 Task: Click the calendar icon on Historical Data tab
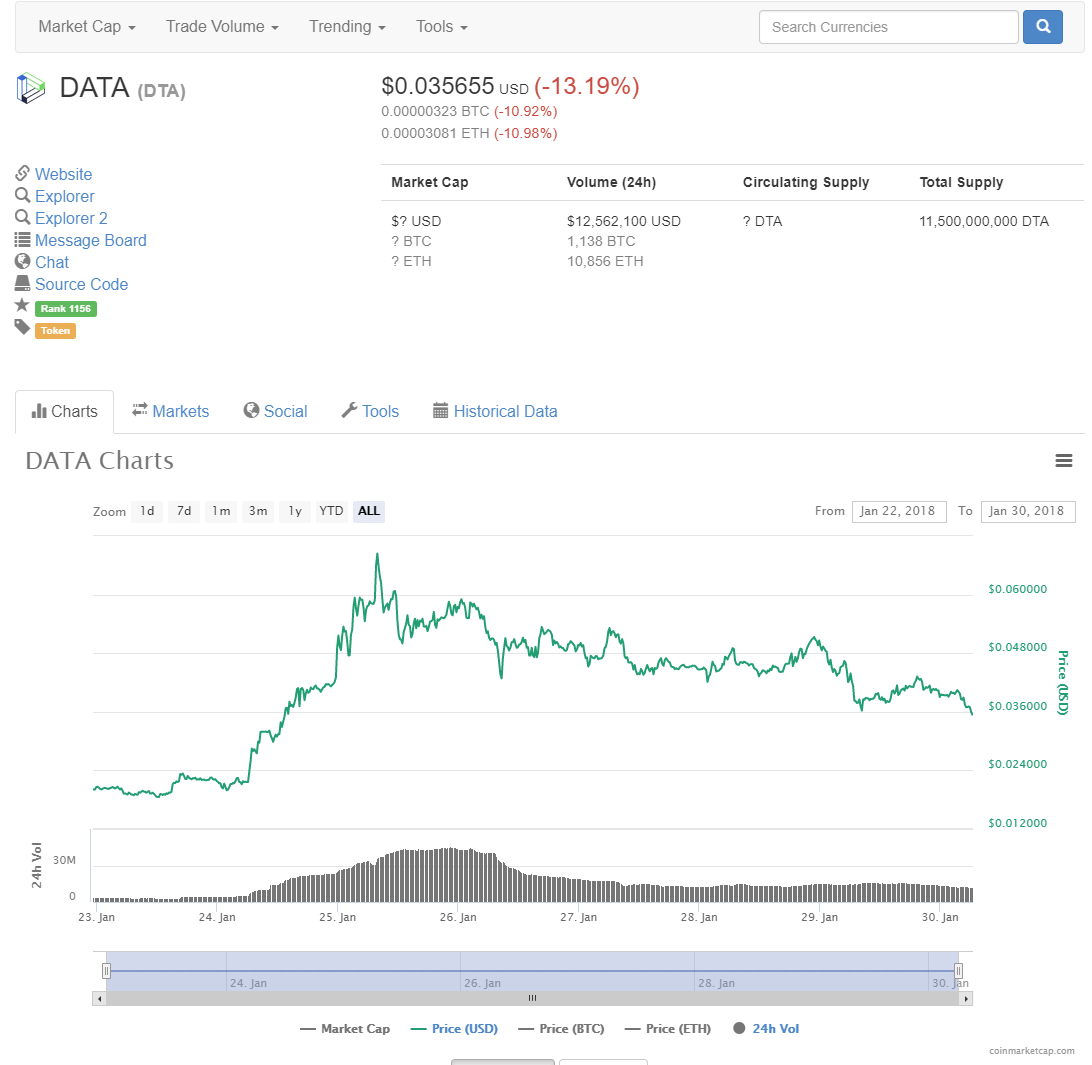[x=440, y=410]
